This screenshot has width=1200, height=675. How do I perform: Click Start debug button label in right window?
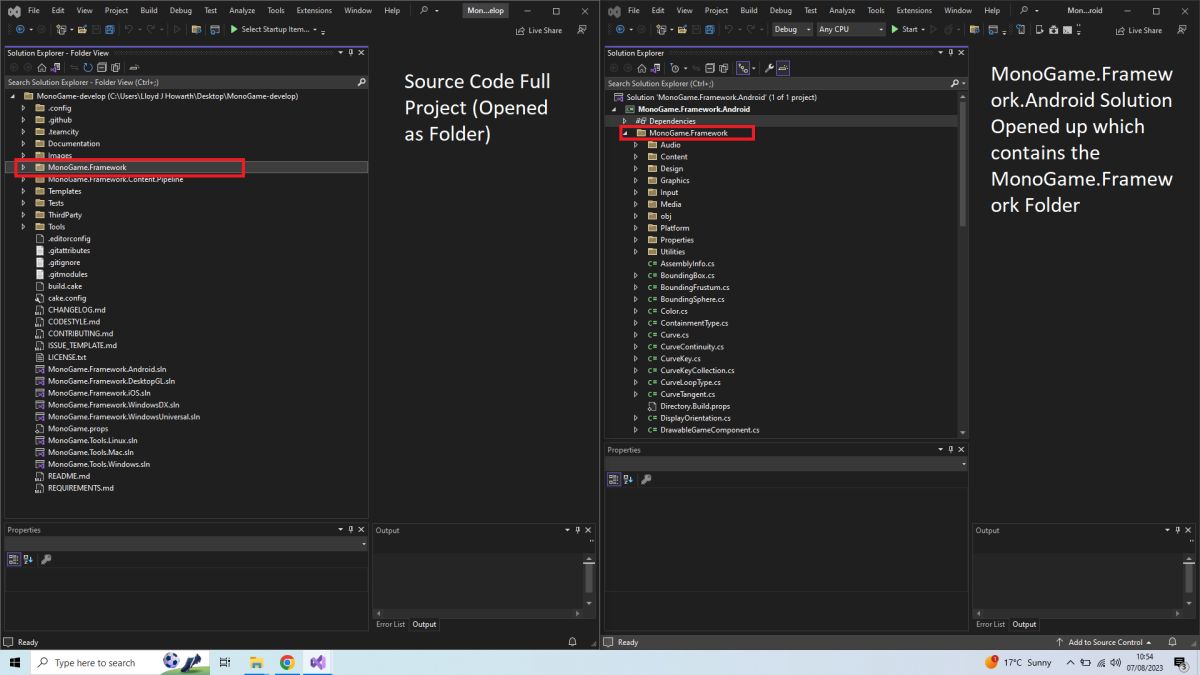tap(910, 29)
